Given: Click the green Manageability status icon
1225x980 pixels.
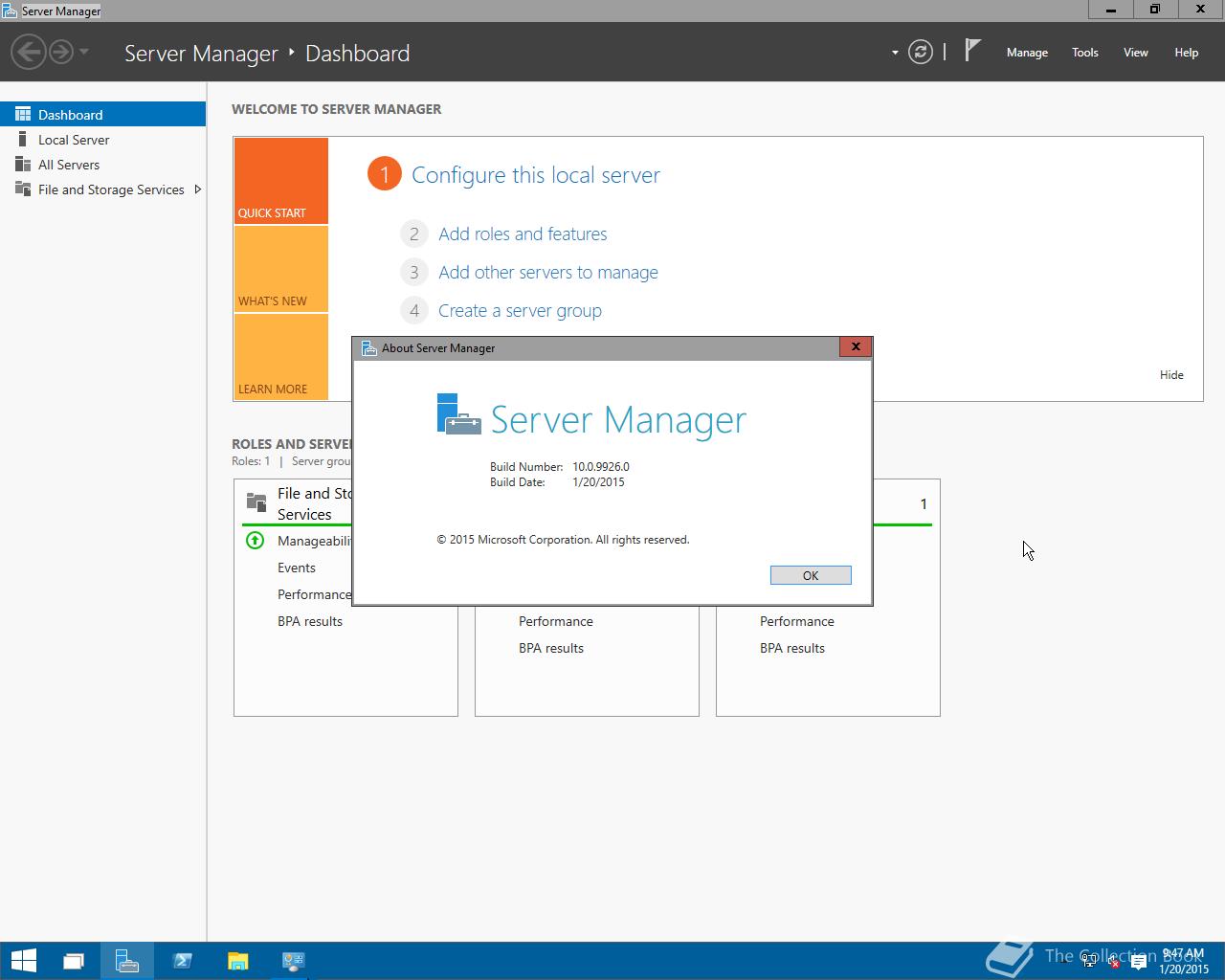Looking at the screenshot, I should click(255, 541).
